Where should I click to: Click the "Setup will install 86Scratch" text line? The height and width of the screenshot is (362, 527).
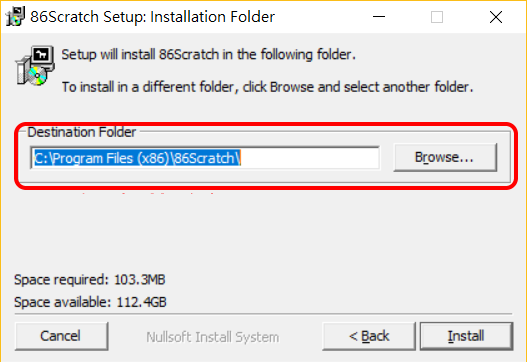point(208,54)
